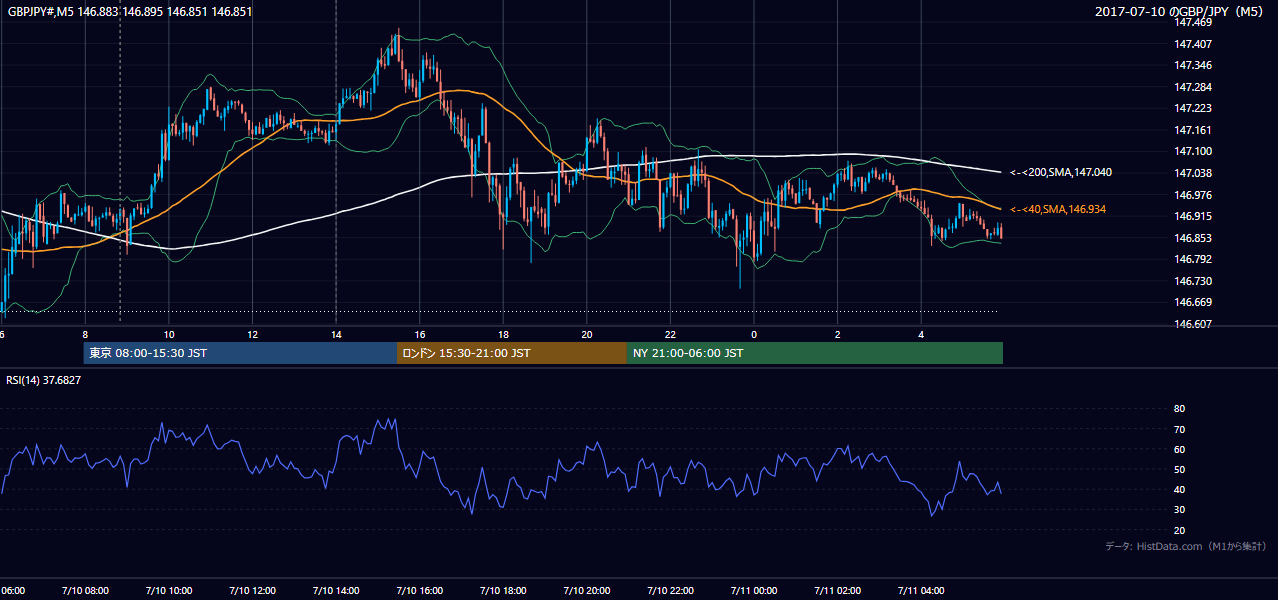Click the RSI 80 level label
Image resolution: width=1278 pixels, height=600 pixels.
click(x=1179, y=409)
